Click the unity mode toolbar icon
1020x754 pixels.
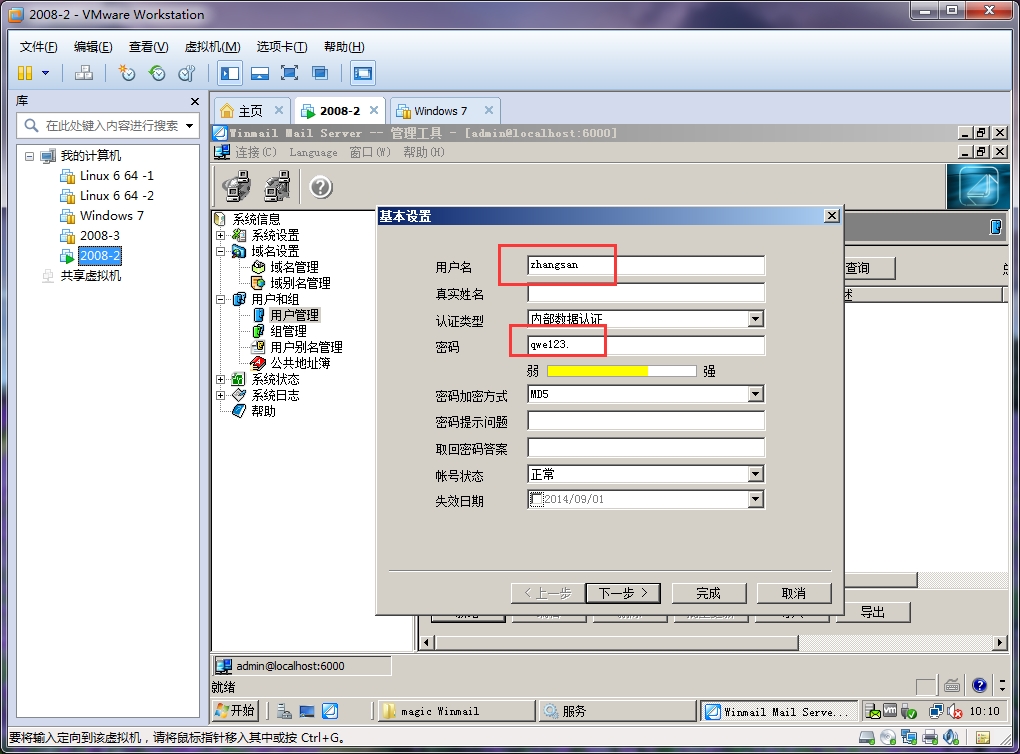[x=319, y=73]
